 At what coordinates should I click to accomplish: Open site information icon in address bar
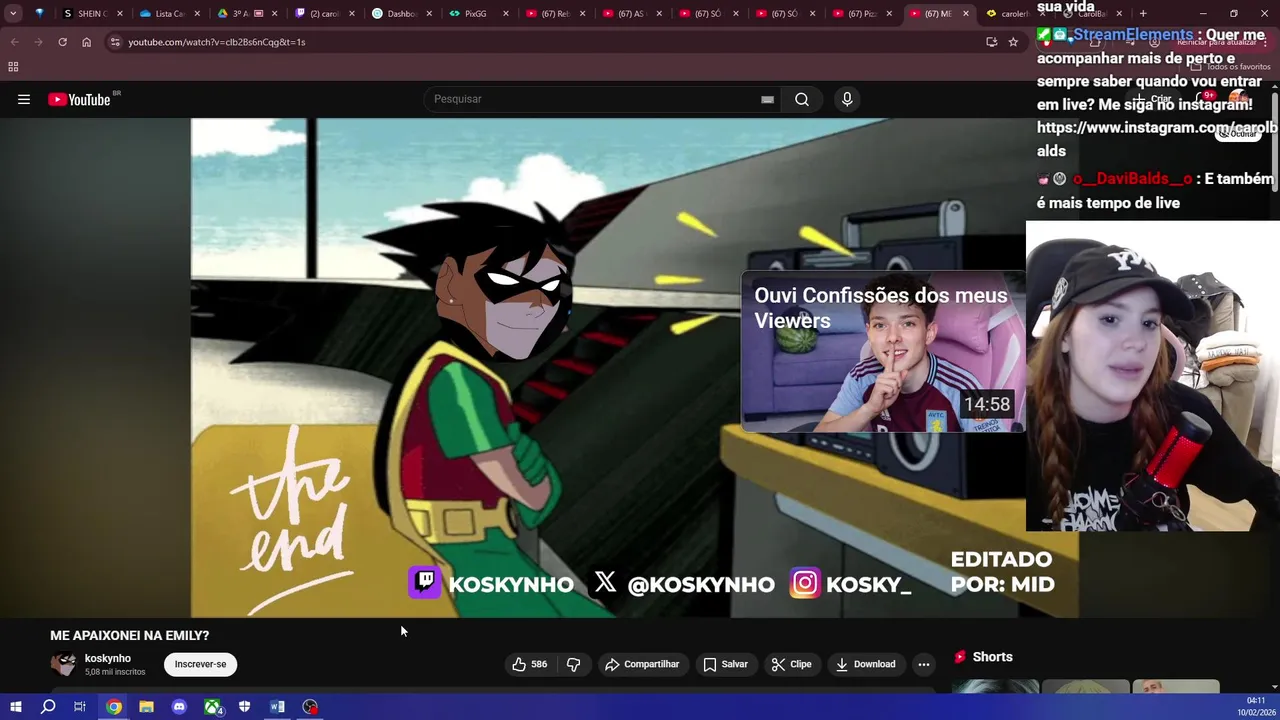point(115,42)
